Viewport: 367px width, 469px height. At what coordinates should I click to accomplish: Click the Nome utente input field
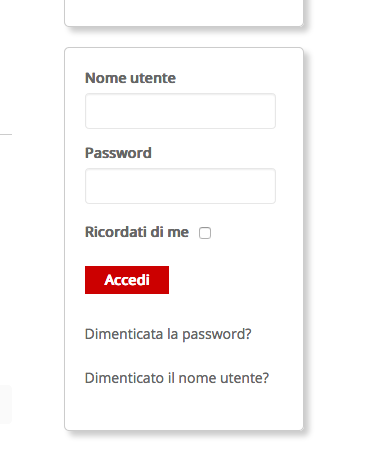click(x=180, y=111)
